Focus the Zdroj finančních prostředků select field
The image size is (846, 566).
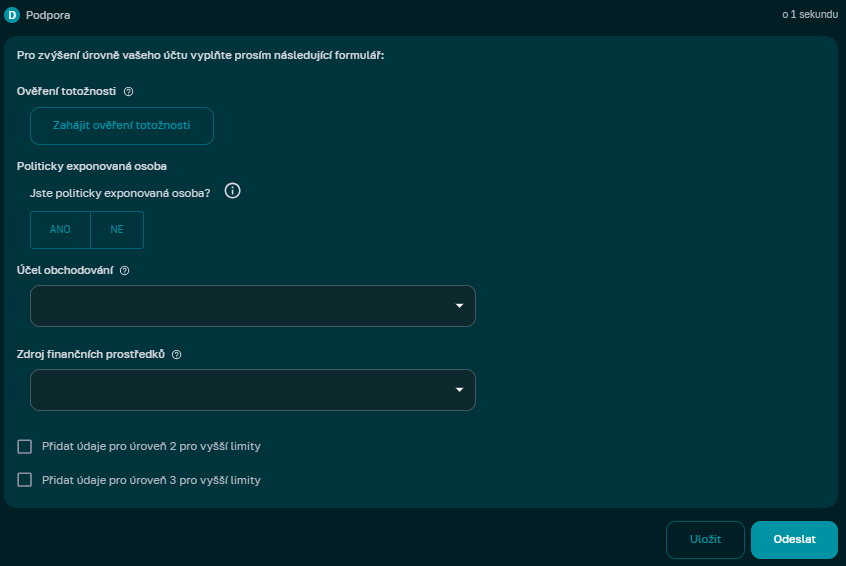click(240, 390)
